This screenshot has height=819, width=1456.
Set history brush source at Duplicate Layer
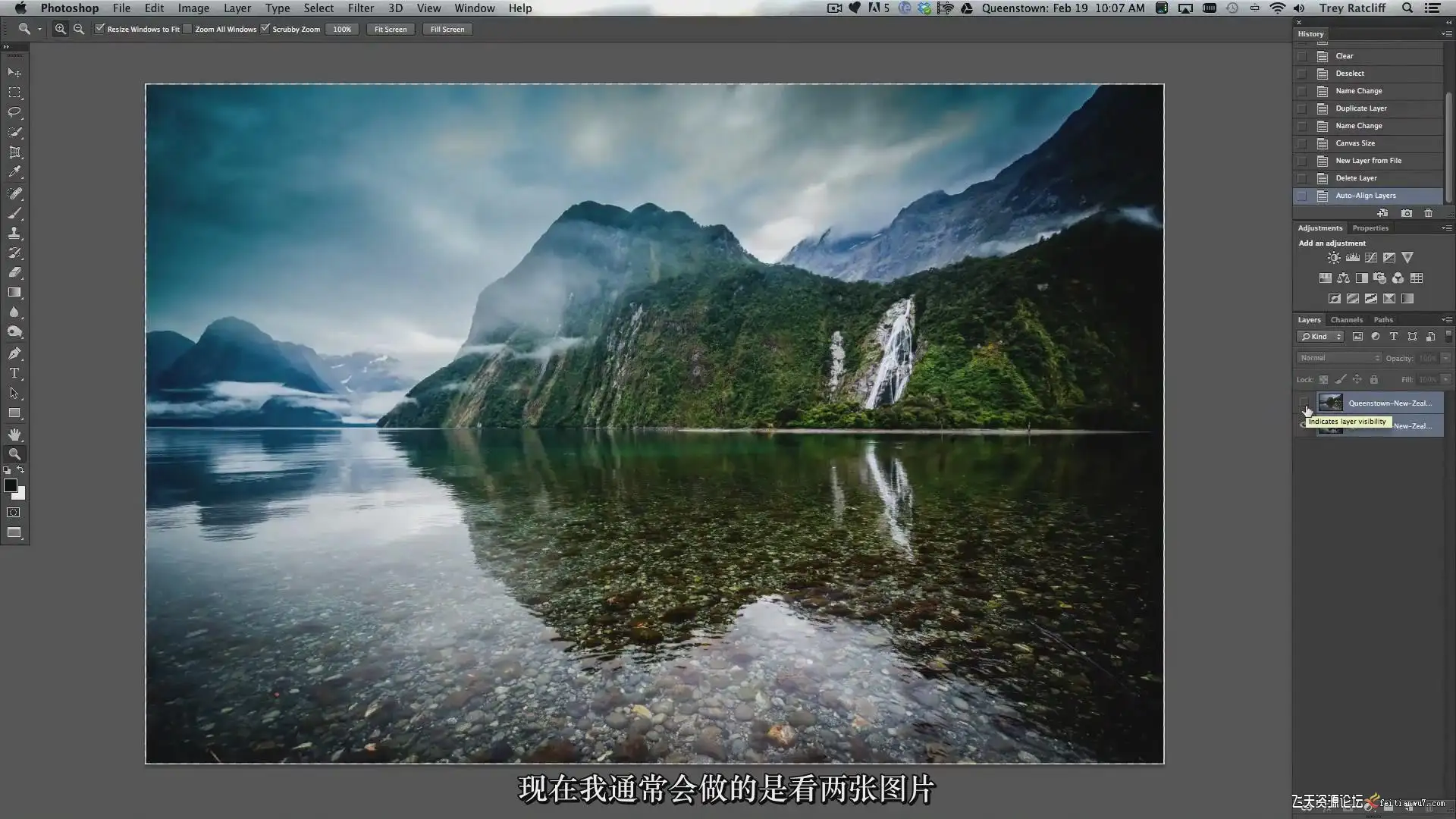tap(1302, 108)
